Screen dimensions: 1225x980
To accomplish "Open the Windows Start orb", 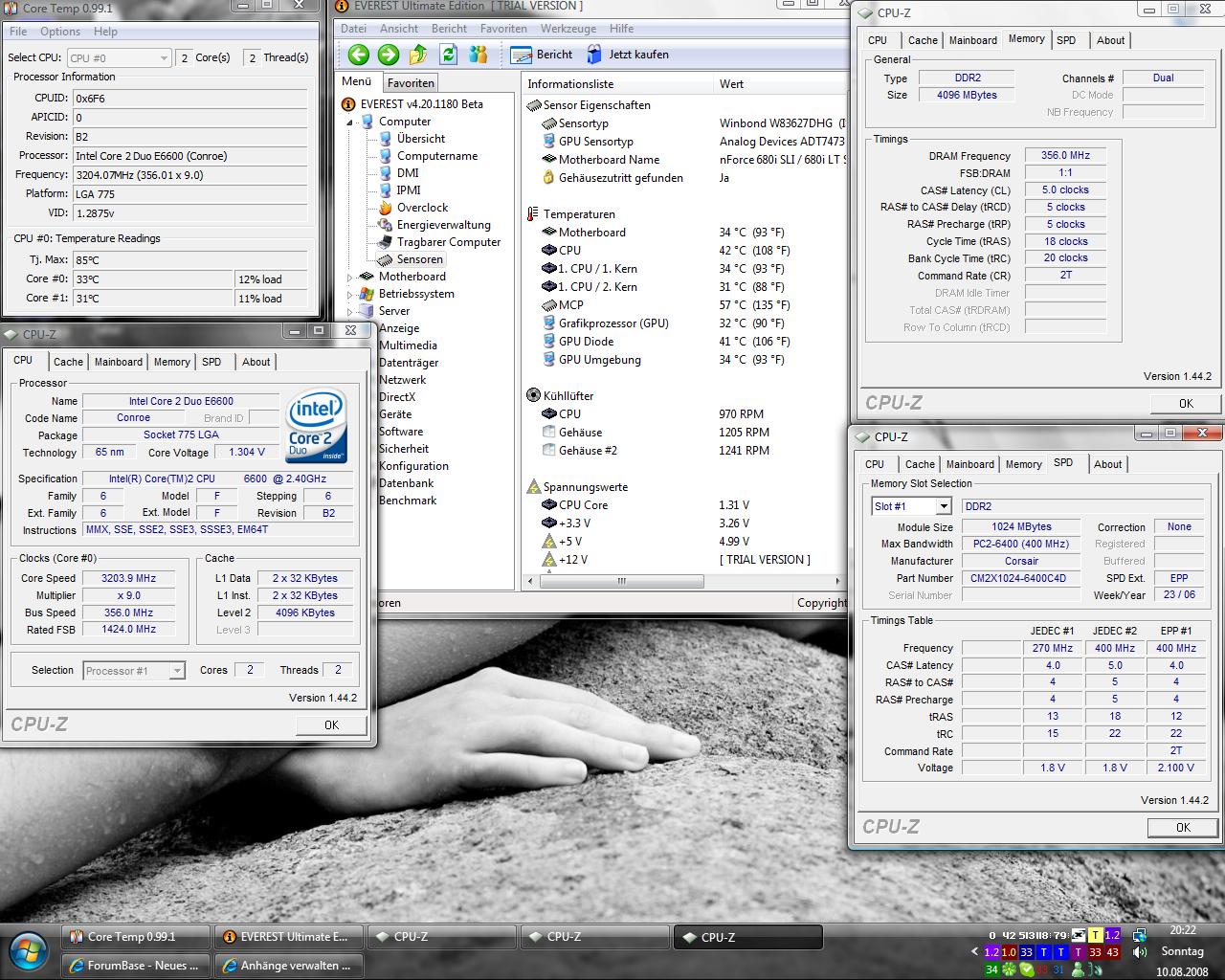I will [x=29, y=950].
